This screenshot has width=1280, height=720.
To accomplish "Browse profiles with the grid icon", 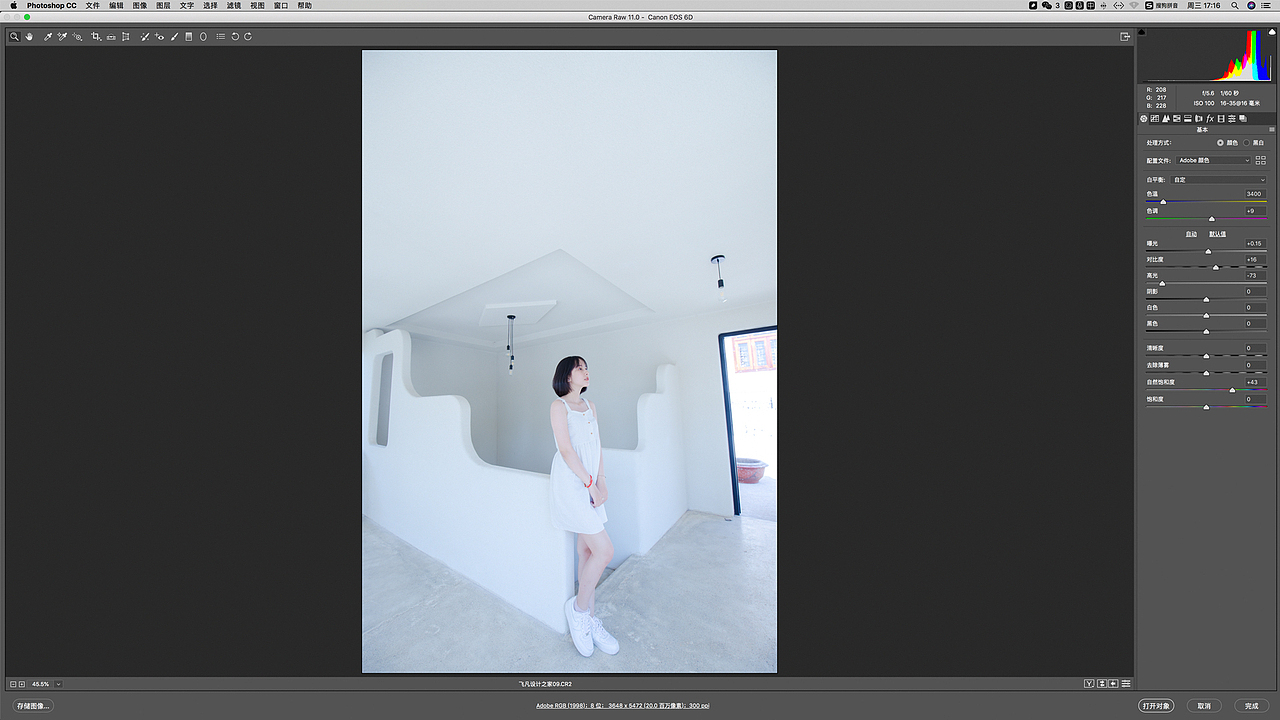I will [1260, 160].
